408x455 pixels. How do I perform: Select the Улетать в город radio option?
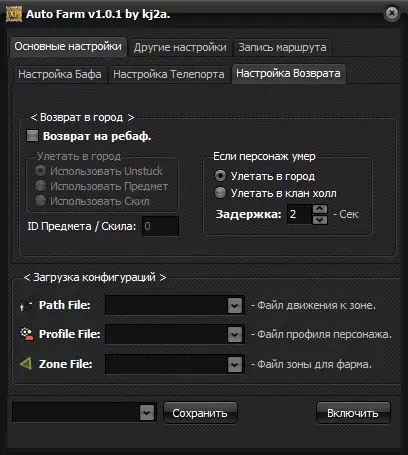click(220, 176)
